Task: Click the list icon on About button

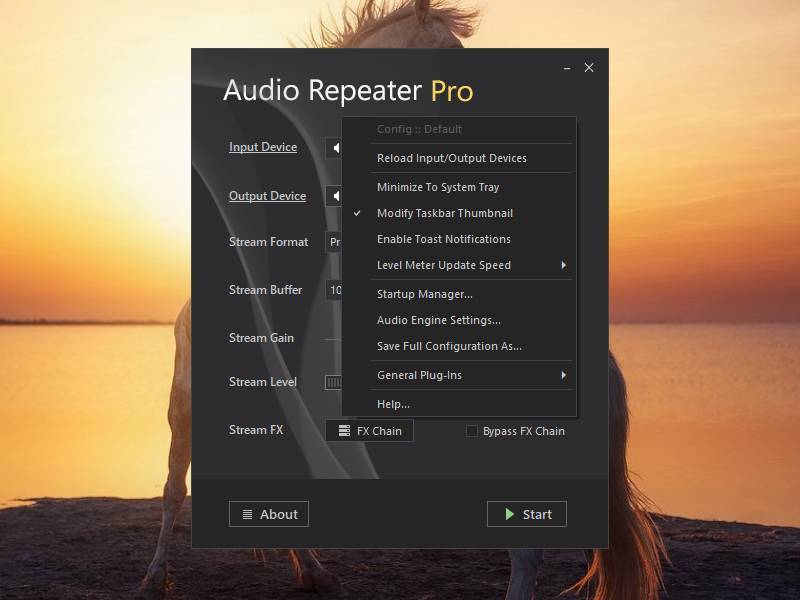Action: [247, 514]
